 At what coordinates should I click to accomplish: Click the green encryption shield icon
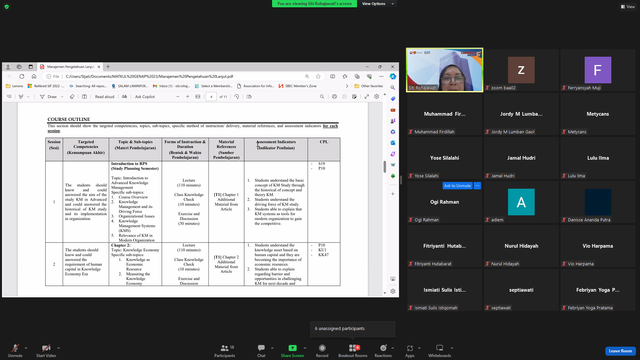[7, 7]
